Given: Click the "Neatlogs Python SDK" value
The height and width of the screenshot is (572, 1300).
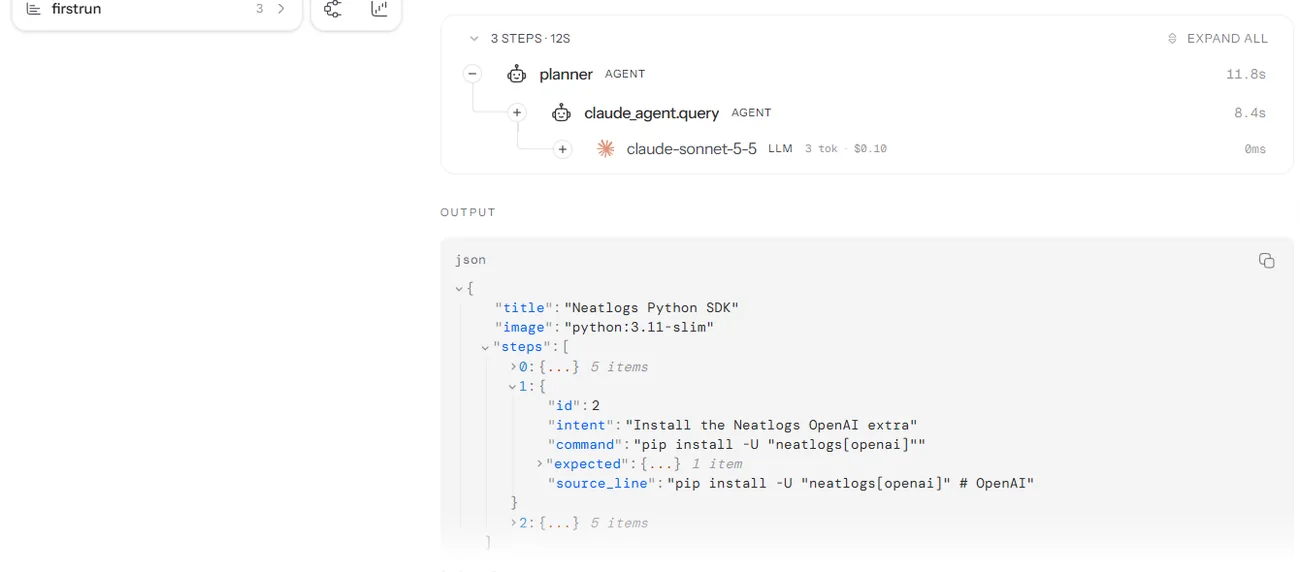Looking at the screenshot, I should point(651,308).
